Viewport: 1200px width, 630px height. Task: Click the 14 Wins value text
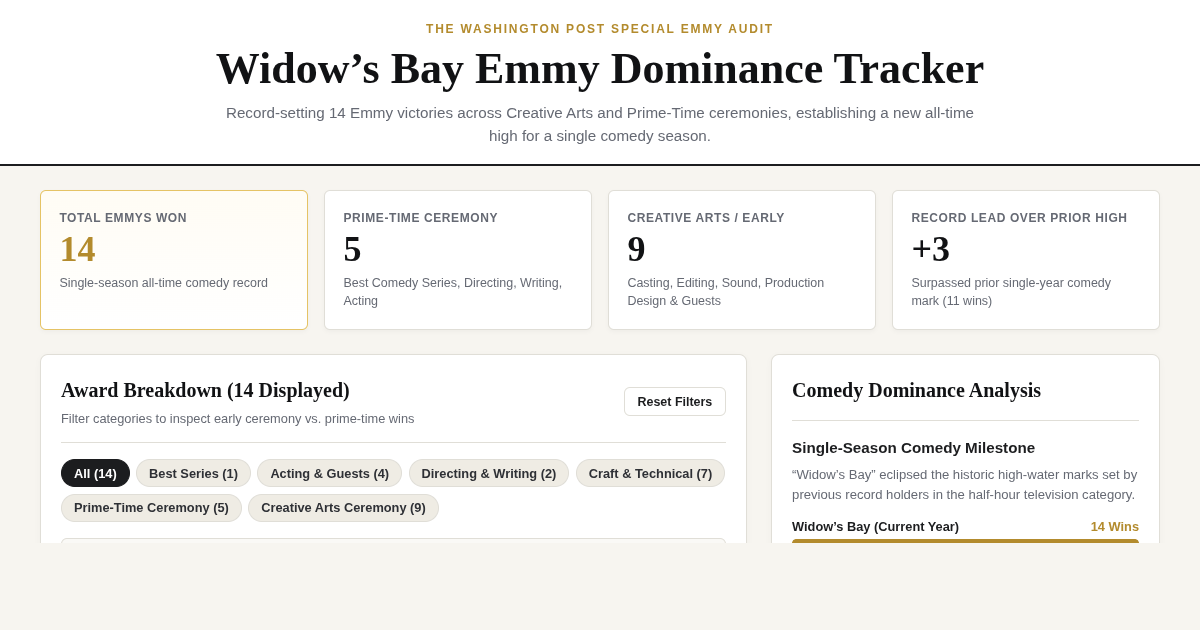click(x=1114, y=526)
